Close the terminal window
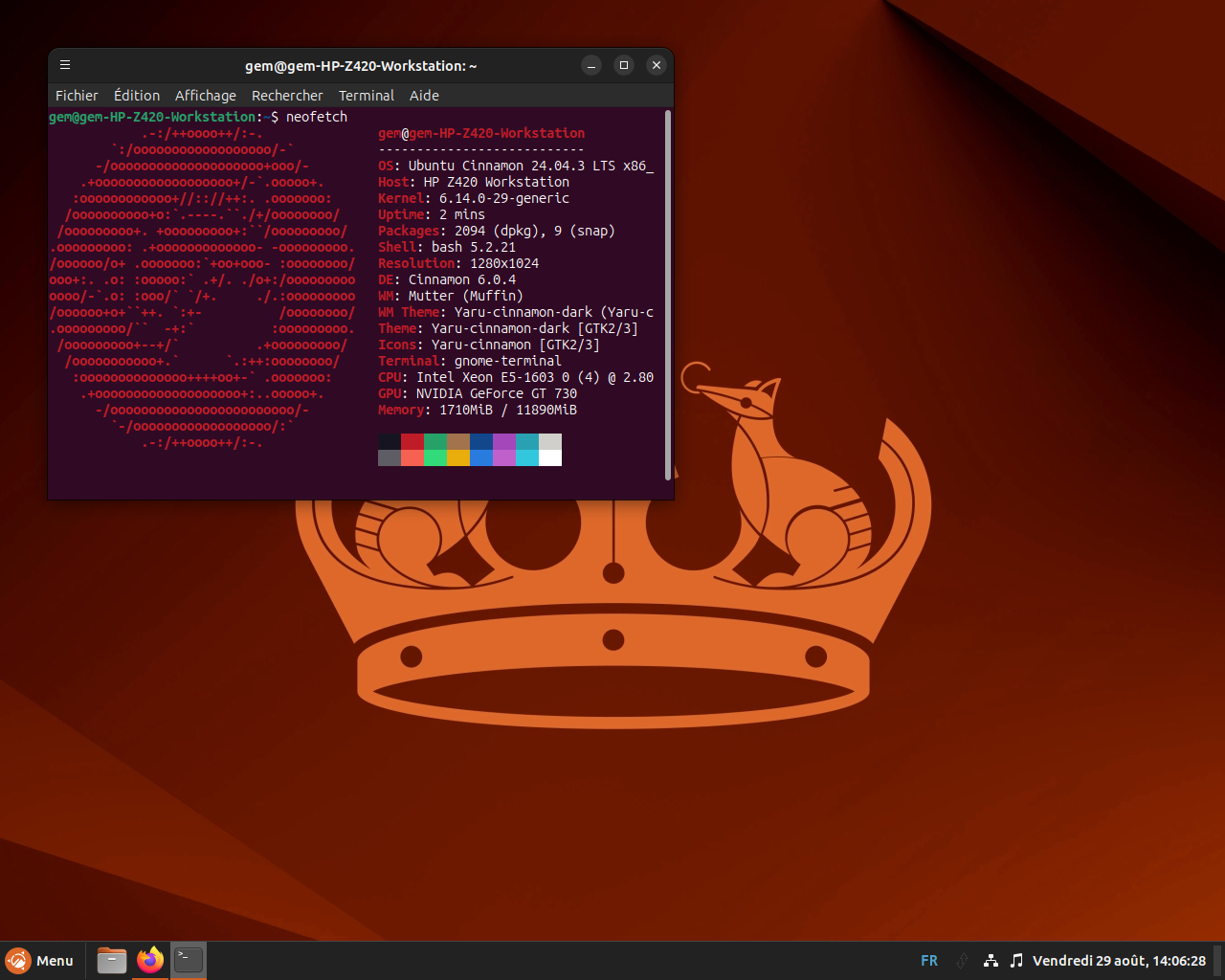The width and height of the screenshot is (1225, 980). click(x=656, y=65)
